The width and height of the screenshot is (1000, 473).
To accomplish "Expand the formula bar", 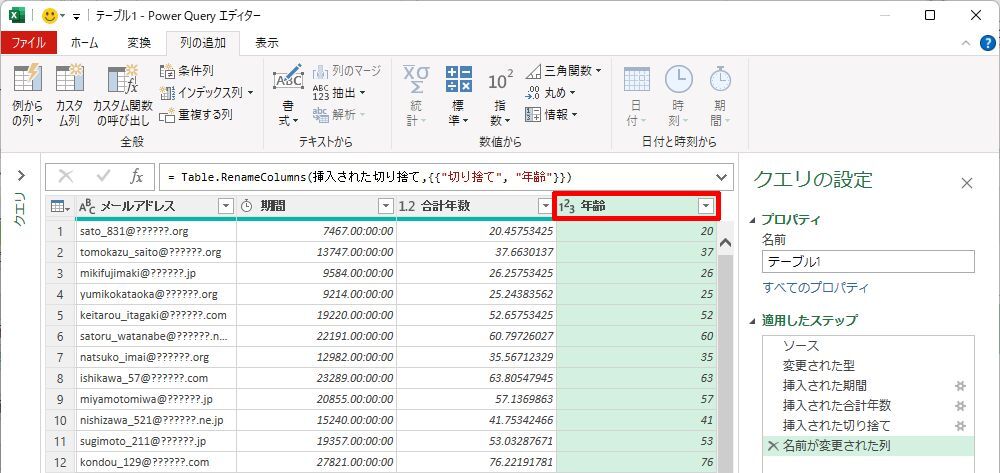I will (x=722, y=177).
